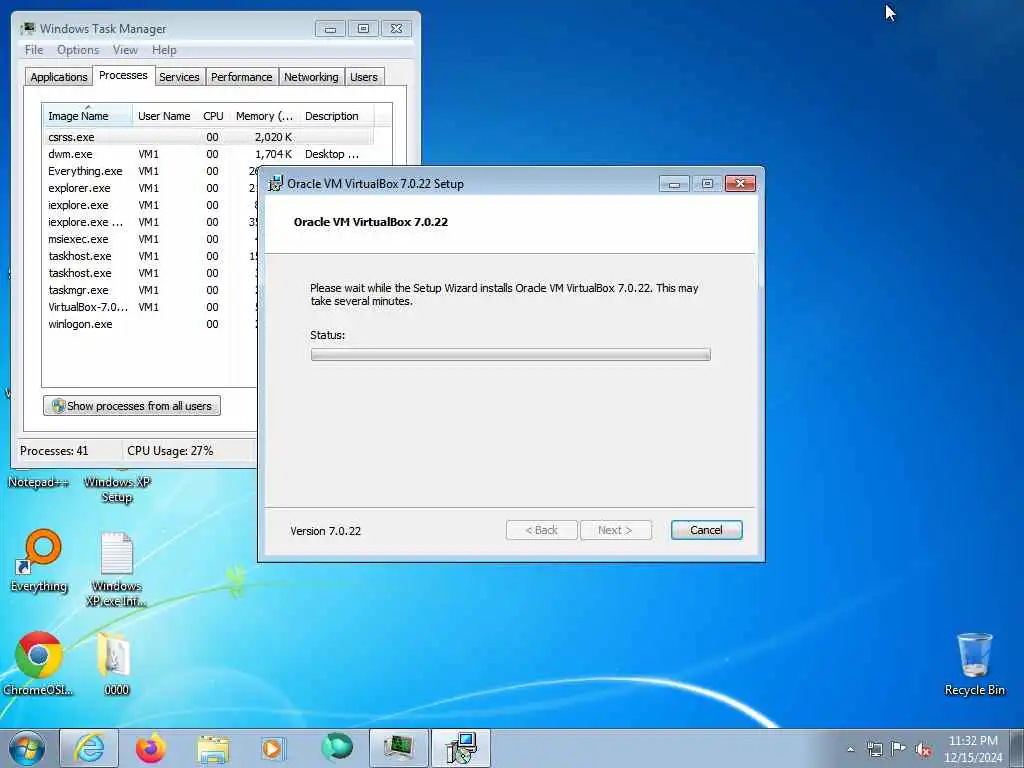Sort processes by Image Name column
The height and width of the screenshot is (768, 1024).
click(88, 116)
